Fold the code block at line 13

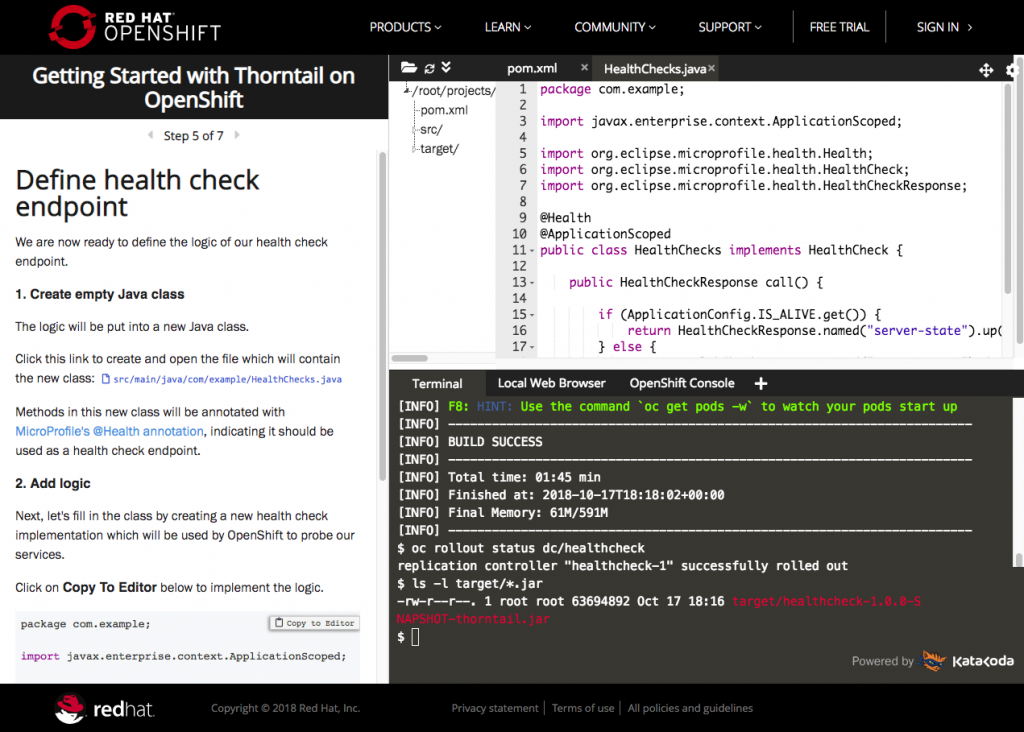[531, 283]
